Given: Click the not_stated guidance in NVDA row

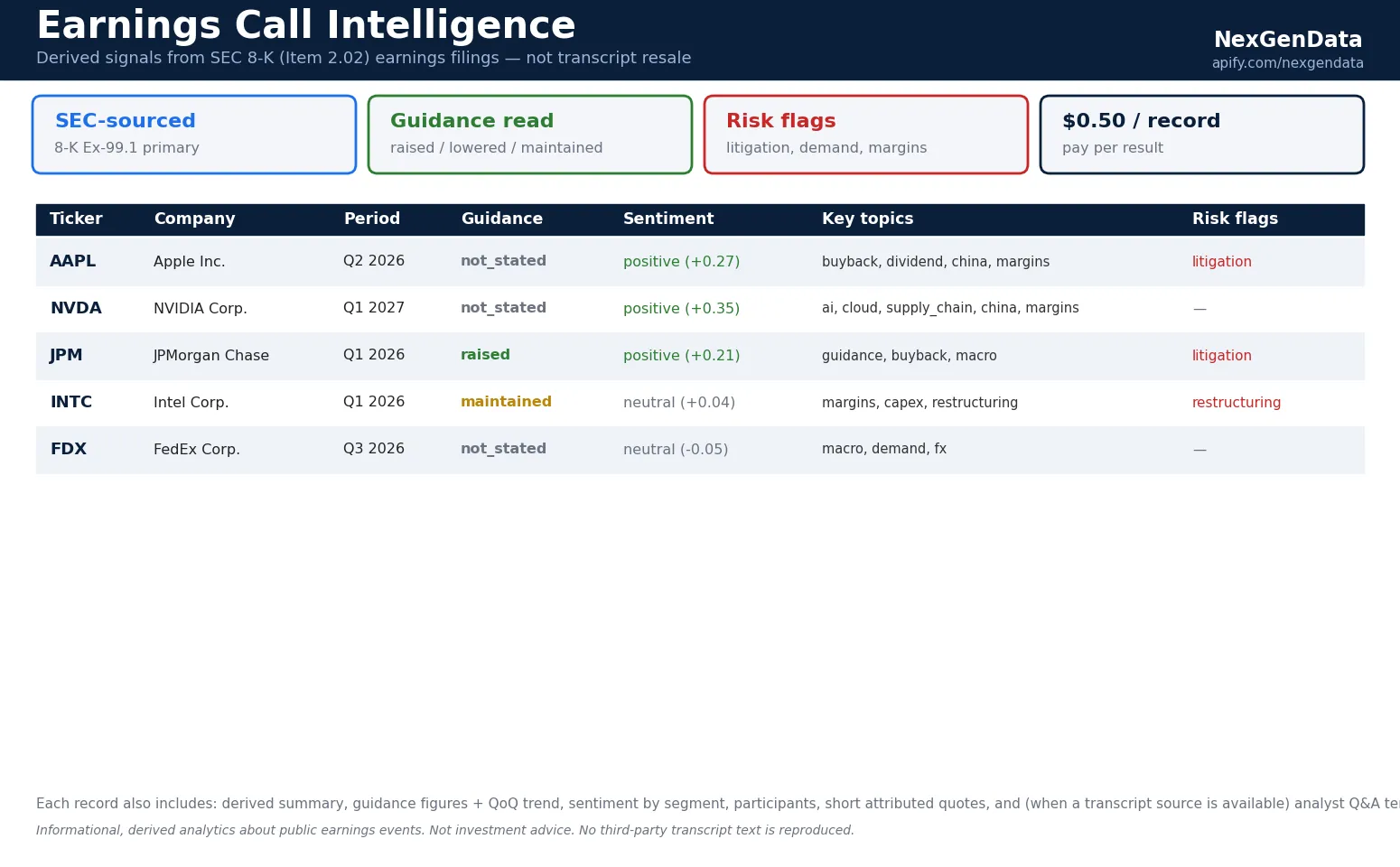Looking at the screenshot, I should tap(503, 308).
